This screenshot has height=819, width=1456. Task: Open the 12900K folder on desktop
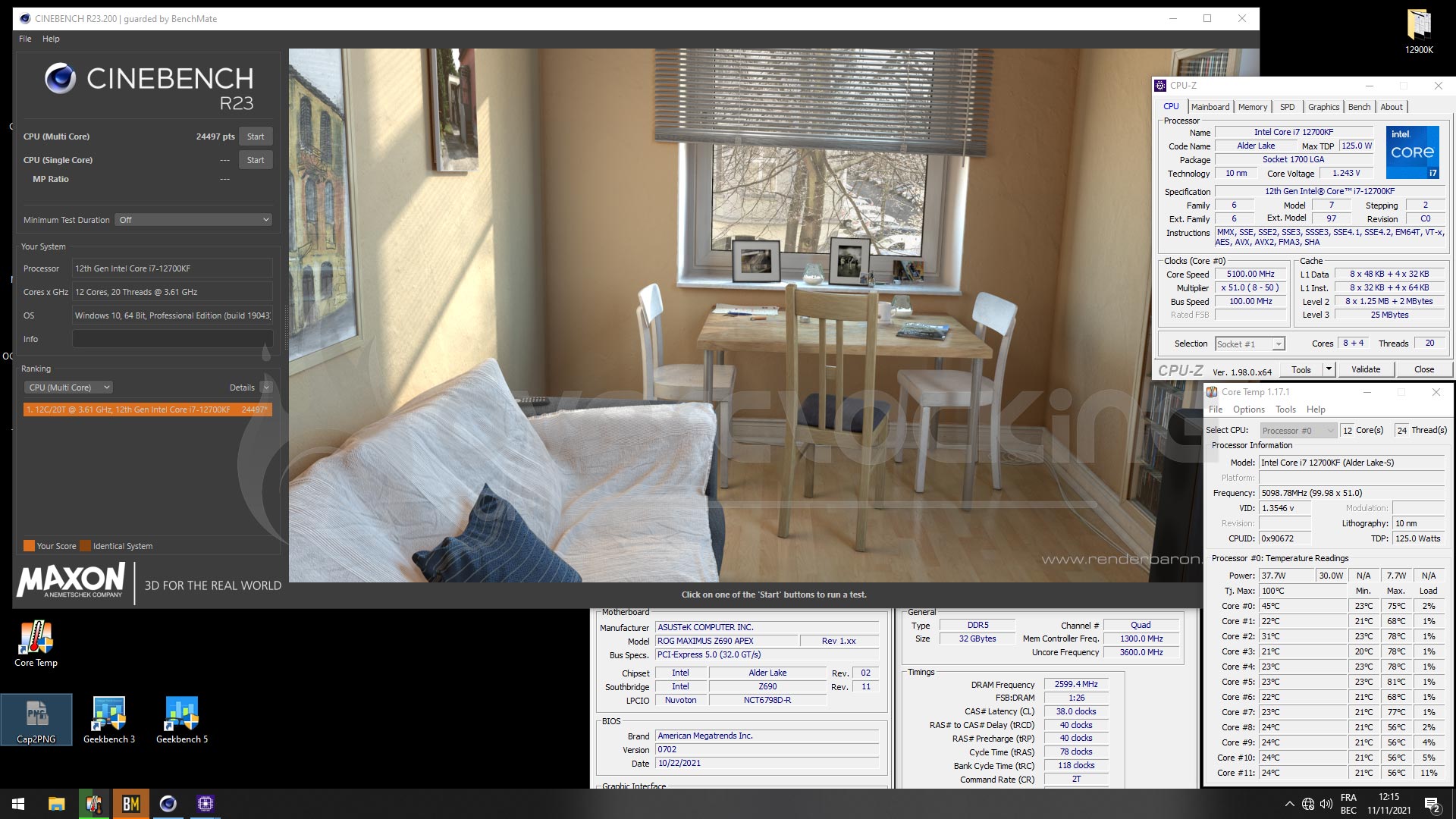pyautogui.click(x=1419, y=32)
